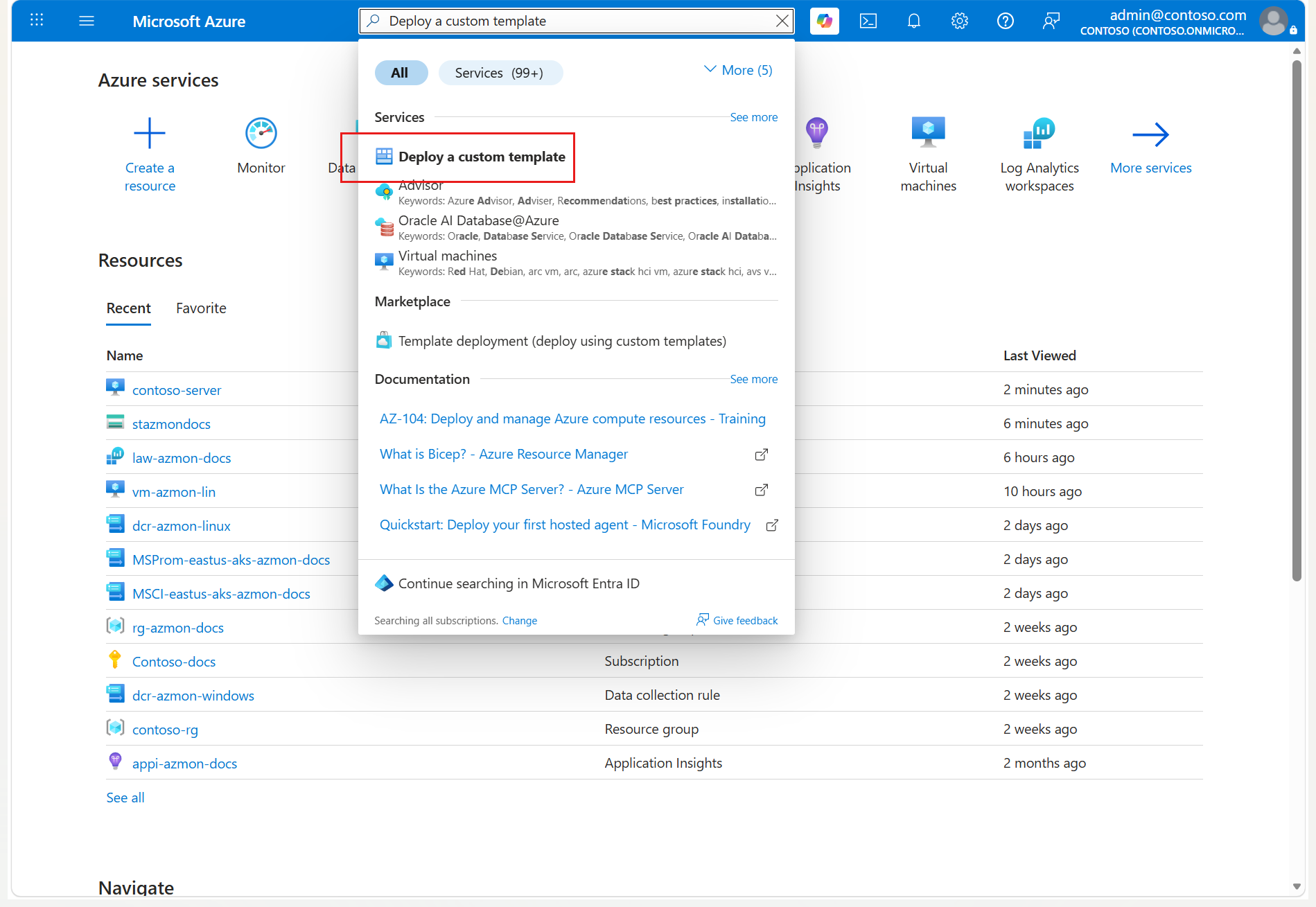Image resolution: width=1316 pixels, height=907 pixels.
Task: Click inside the portal search field
Action: 577,21
